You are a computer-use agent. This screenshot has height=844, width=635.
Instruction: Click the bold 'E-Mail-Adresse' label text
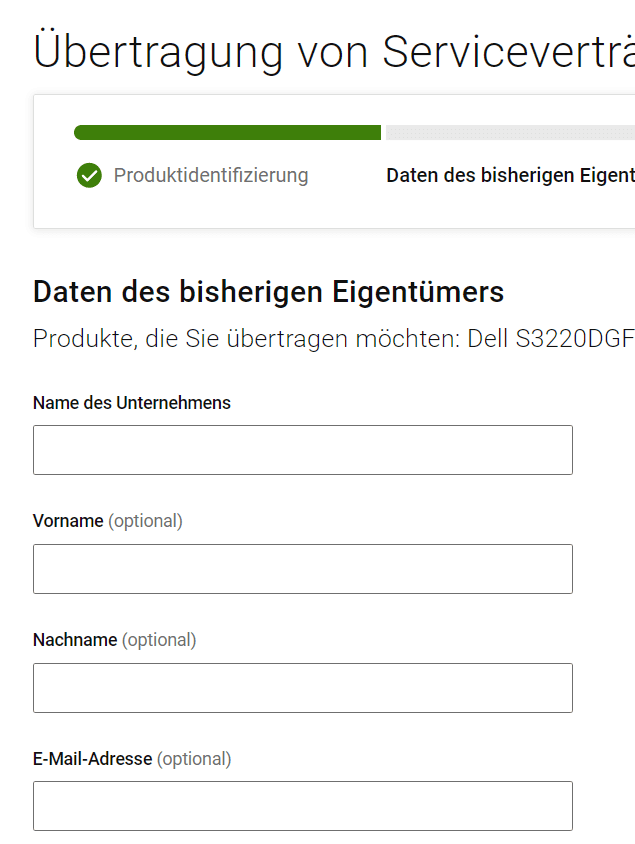tap(92, 759)
